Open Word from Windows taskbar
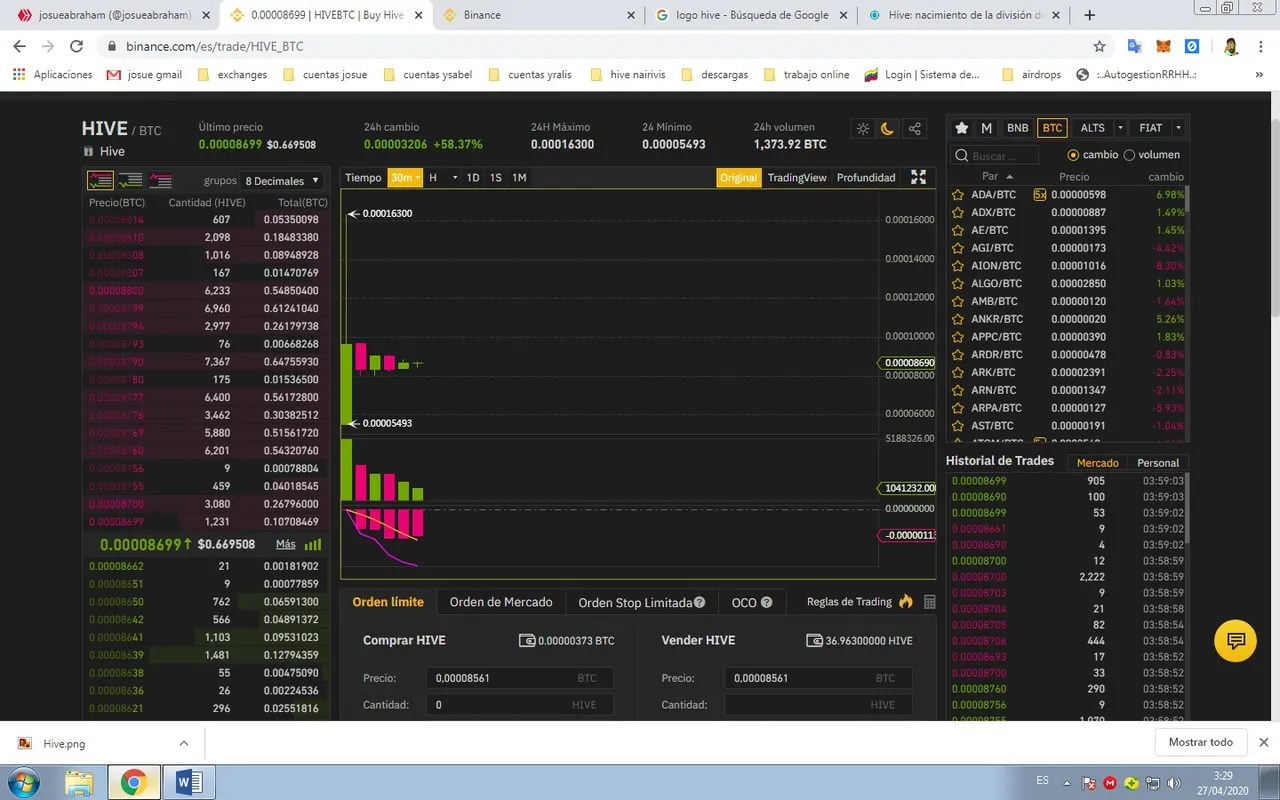This screenshot has width=1280, height=800. tap(189, 782)
